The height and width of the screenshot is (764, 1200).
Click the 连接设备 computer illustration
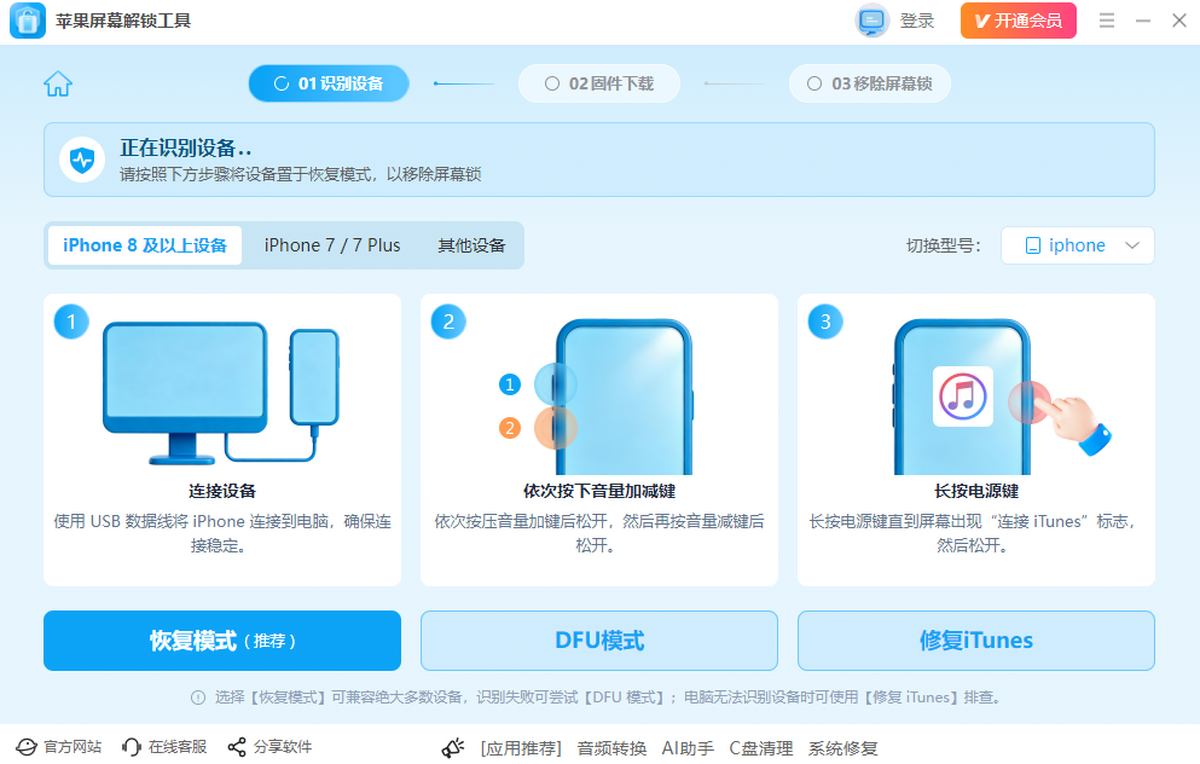tap(222, 393)
